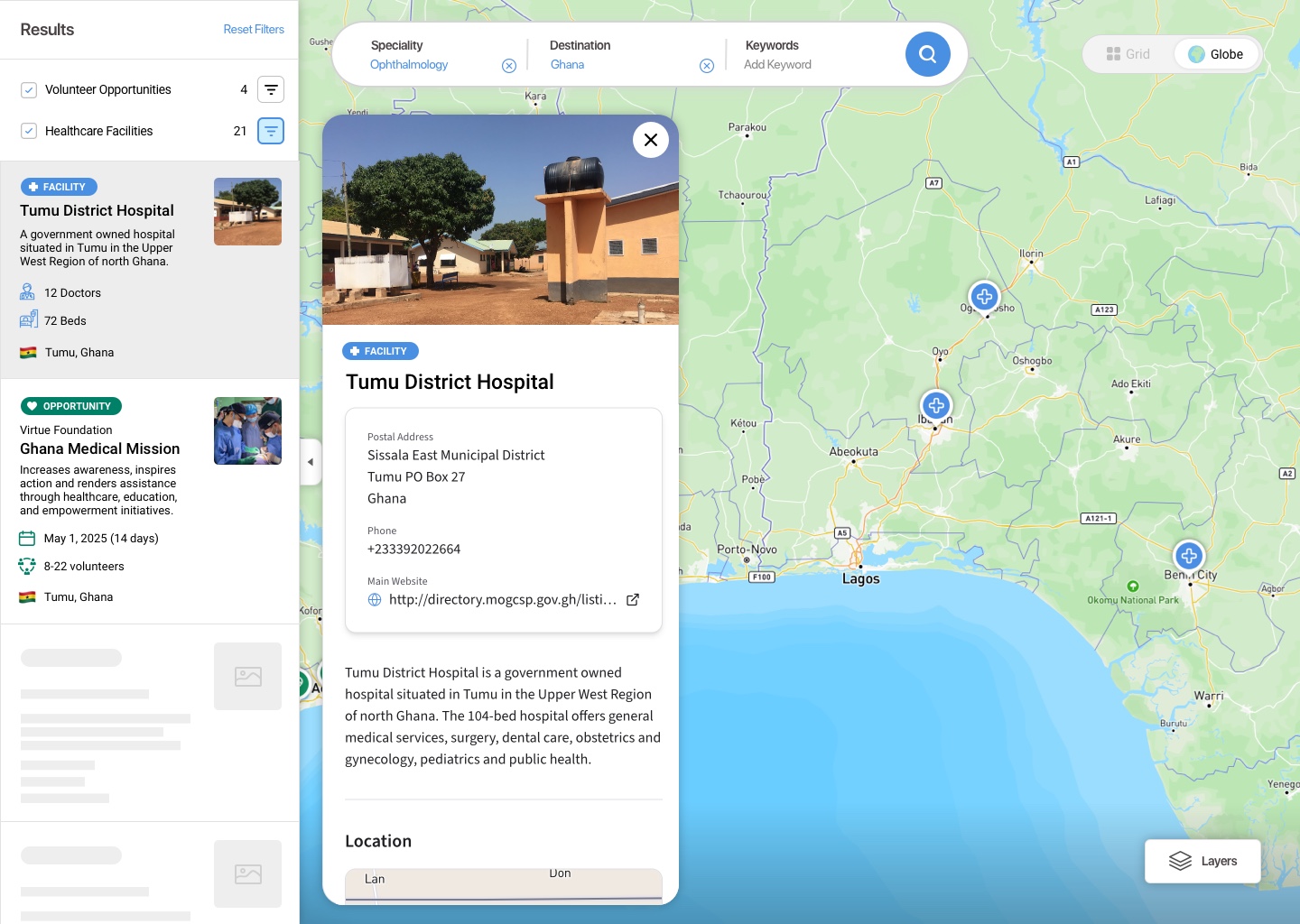
Task: Click the doctors icon beside 12 Doctors
Action: pyautogui.click(x=28, y=292)
